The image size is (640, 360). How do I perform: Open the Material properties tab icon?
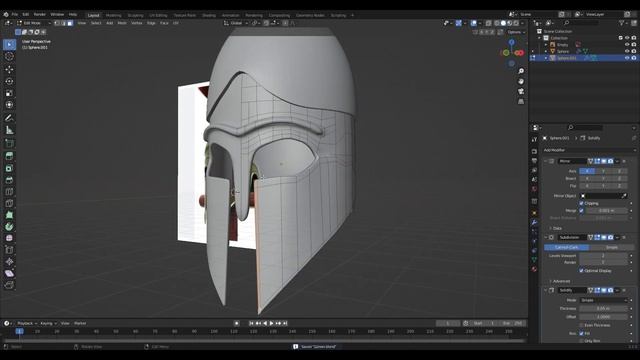tap(534, 269)
